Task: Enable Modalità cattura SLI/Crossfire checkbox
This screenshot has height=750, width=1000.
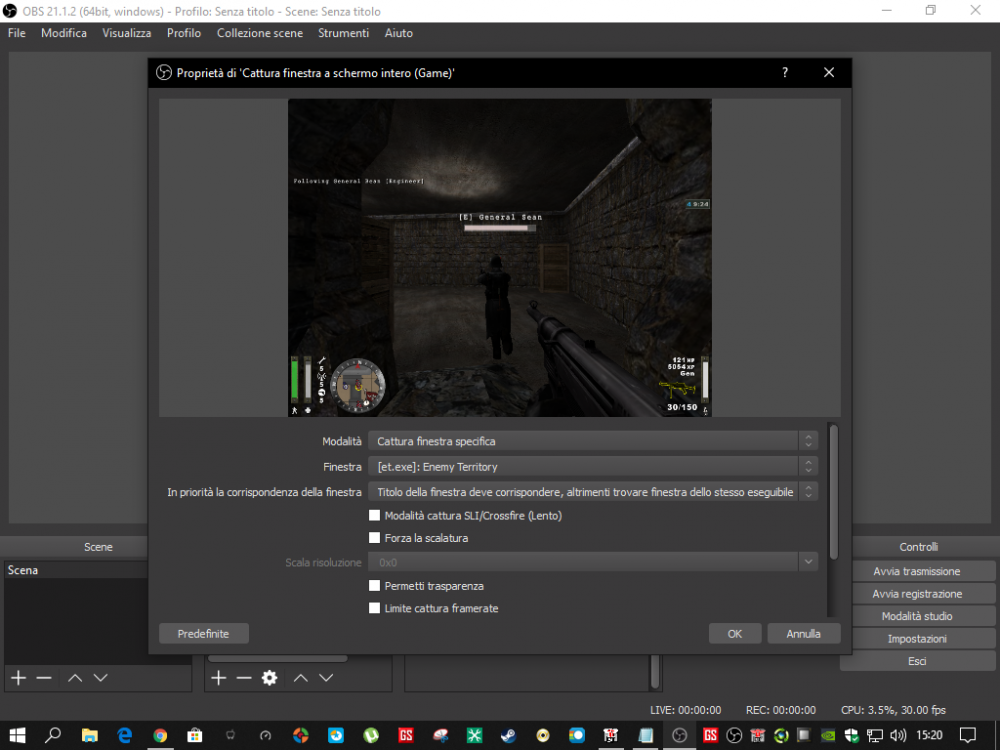Action: click(374, 515)
